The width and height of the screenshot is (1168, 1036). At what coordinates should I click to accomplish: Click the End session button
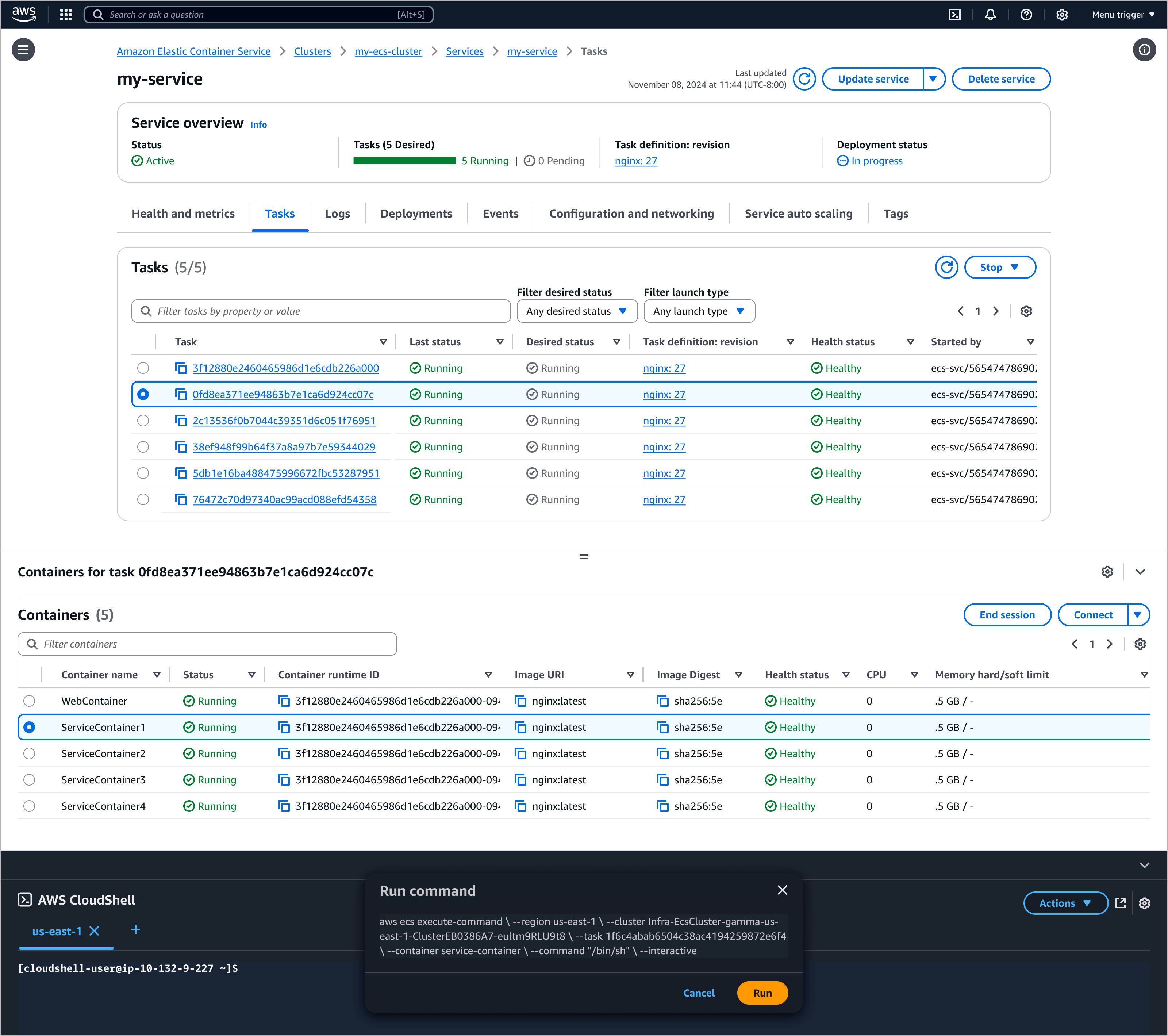[1007, 615]
